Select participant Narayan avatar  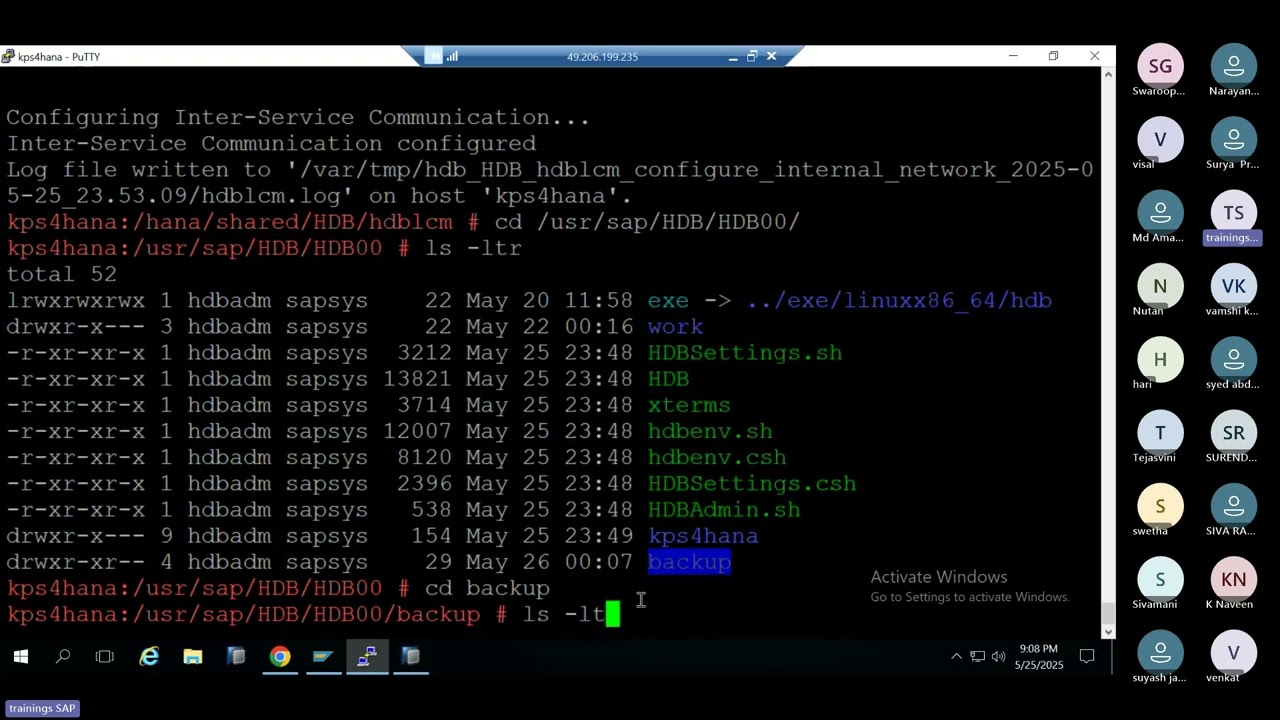point(1233,67)
